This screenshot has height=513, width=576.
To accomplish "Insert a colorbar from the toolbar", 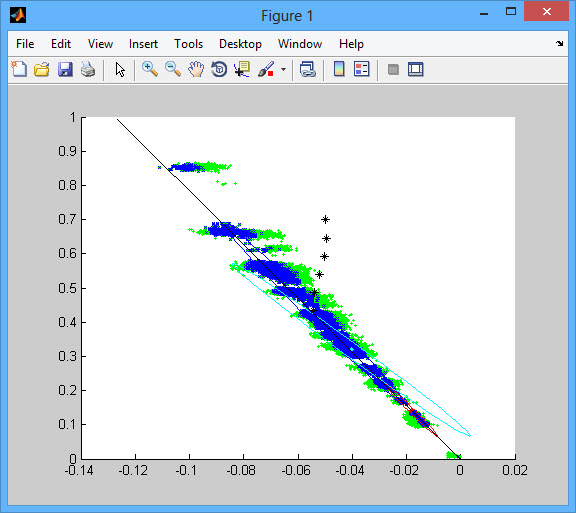I will pyautogui.click(x=339, y=69).
